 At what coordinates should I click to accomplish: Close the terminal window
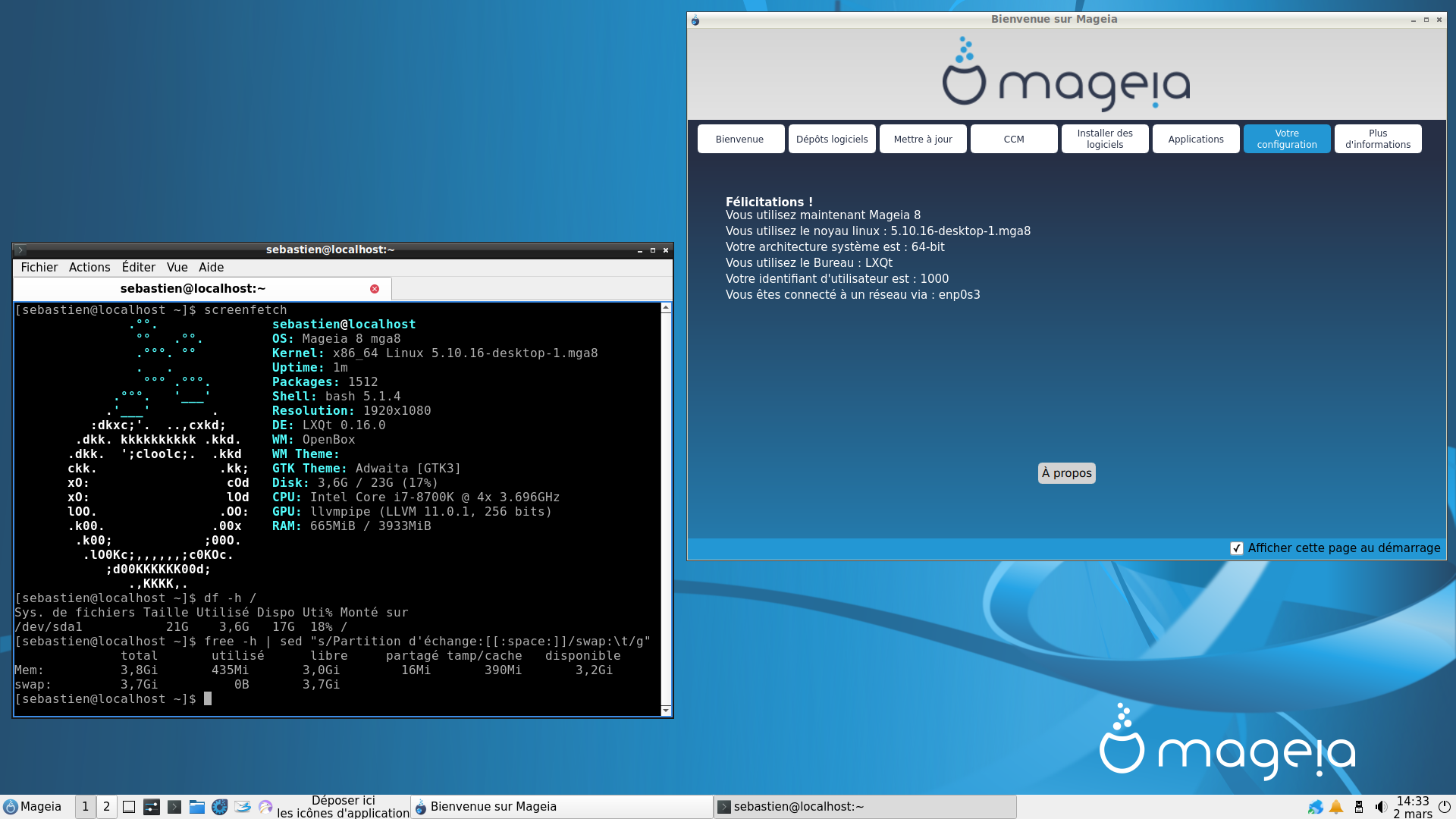[666, 250]
